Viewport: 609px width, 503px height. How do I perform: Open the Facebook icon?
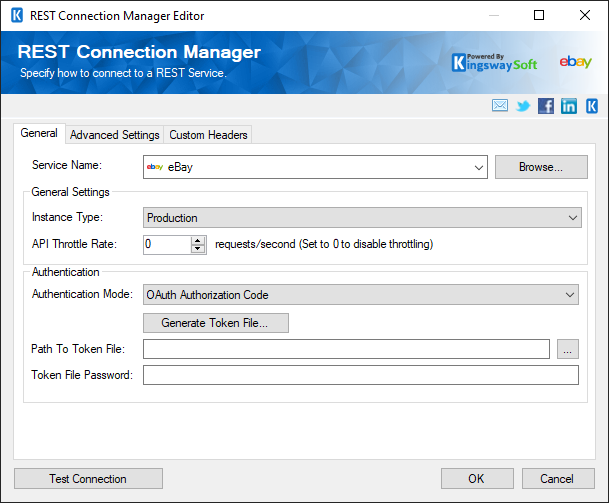pyautogui.click(x=546, y=106)
